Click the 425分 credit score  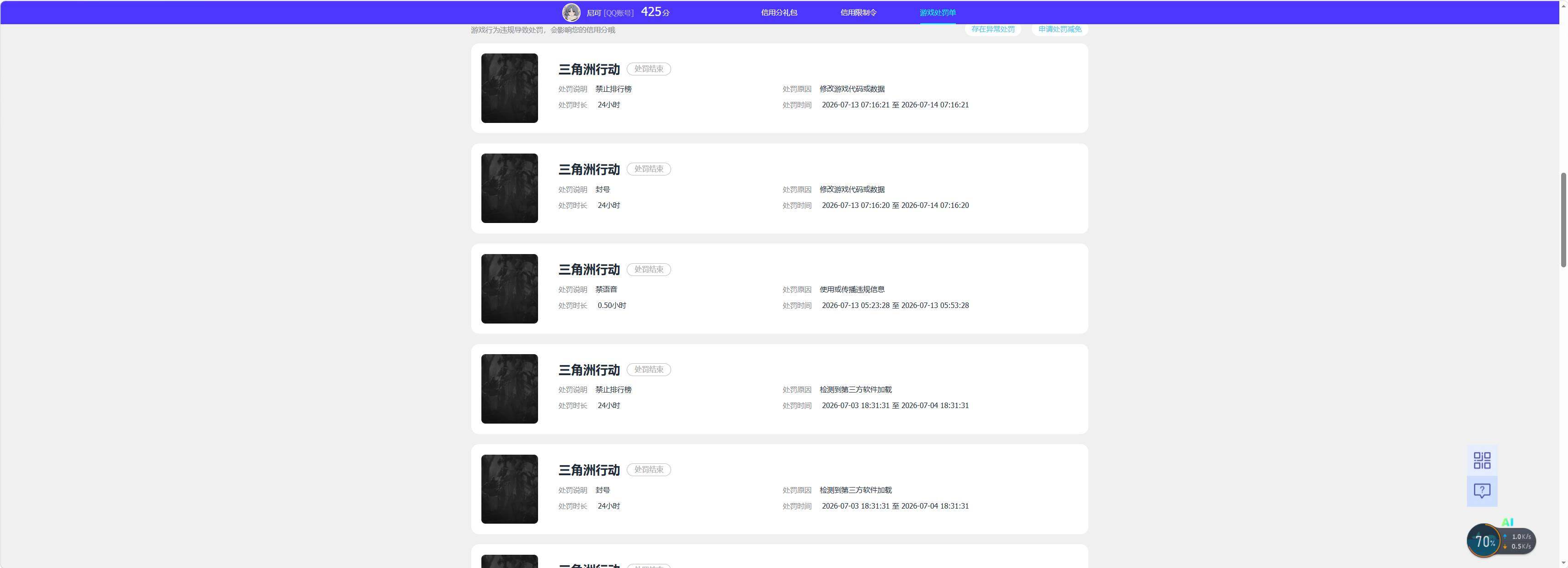pos(655,11)
